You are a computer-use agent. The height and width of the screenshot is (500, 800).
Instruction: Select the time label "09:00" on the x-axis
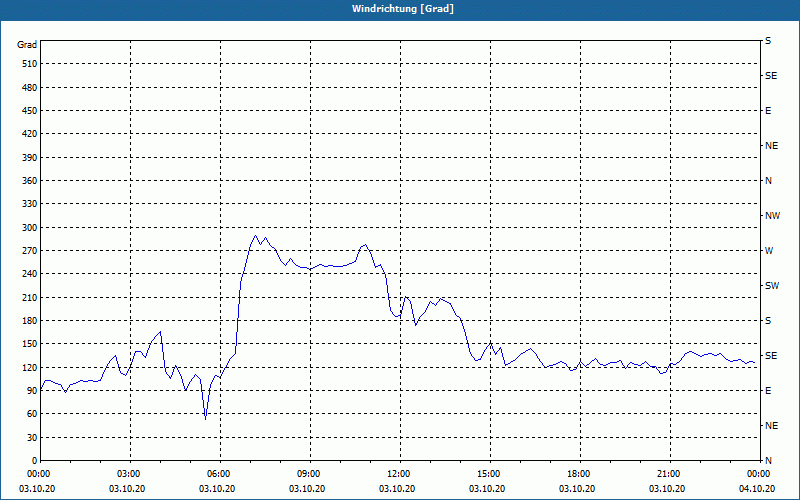coord(311,473)
